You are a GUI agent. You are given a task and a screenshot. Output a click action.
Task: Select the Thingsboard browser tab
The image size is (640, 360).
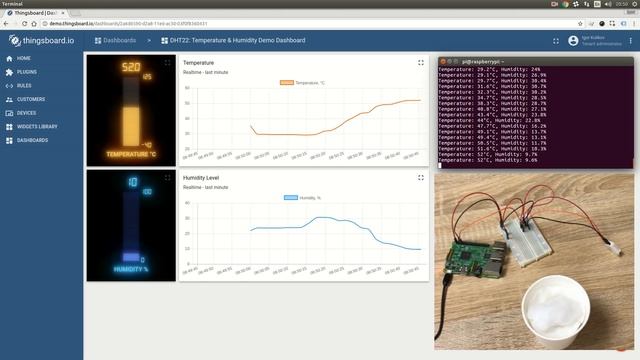click(x=35, y=13)
